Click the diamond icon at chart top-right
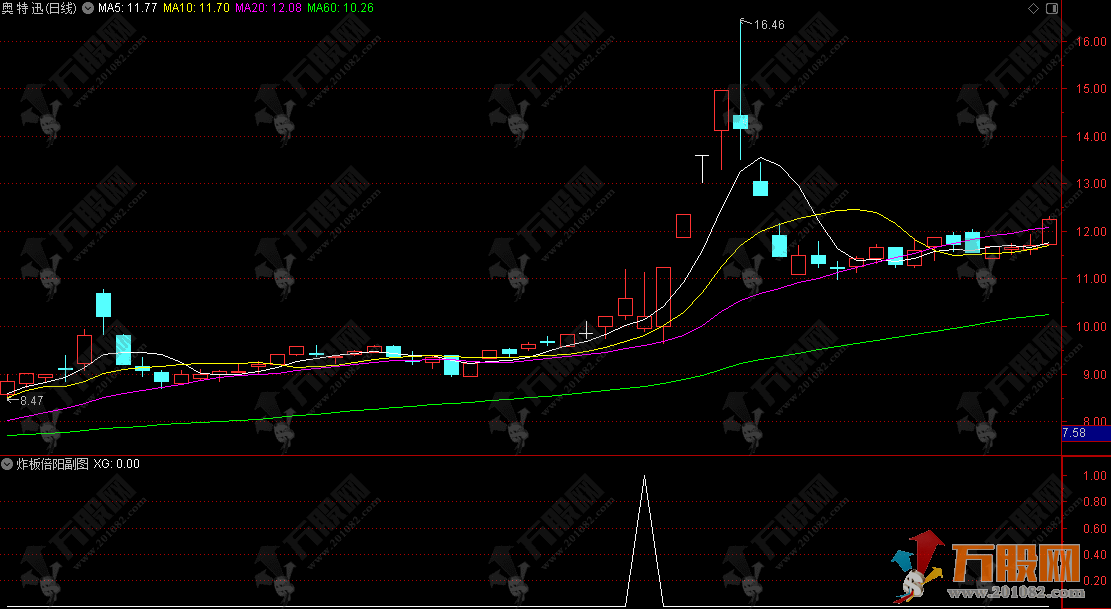1111x609 pixels. click(1033, 8)
